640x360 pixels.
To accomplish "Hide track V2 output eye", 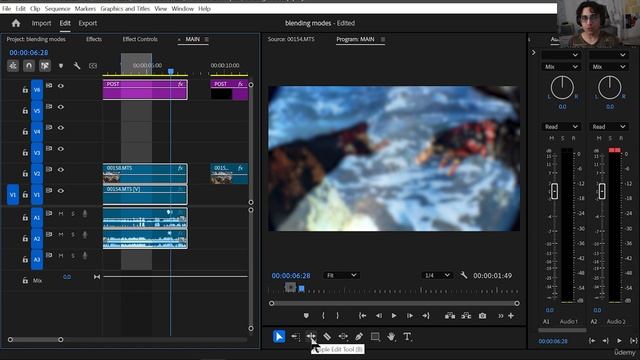I will tap(61, 170).
